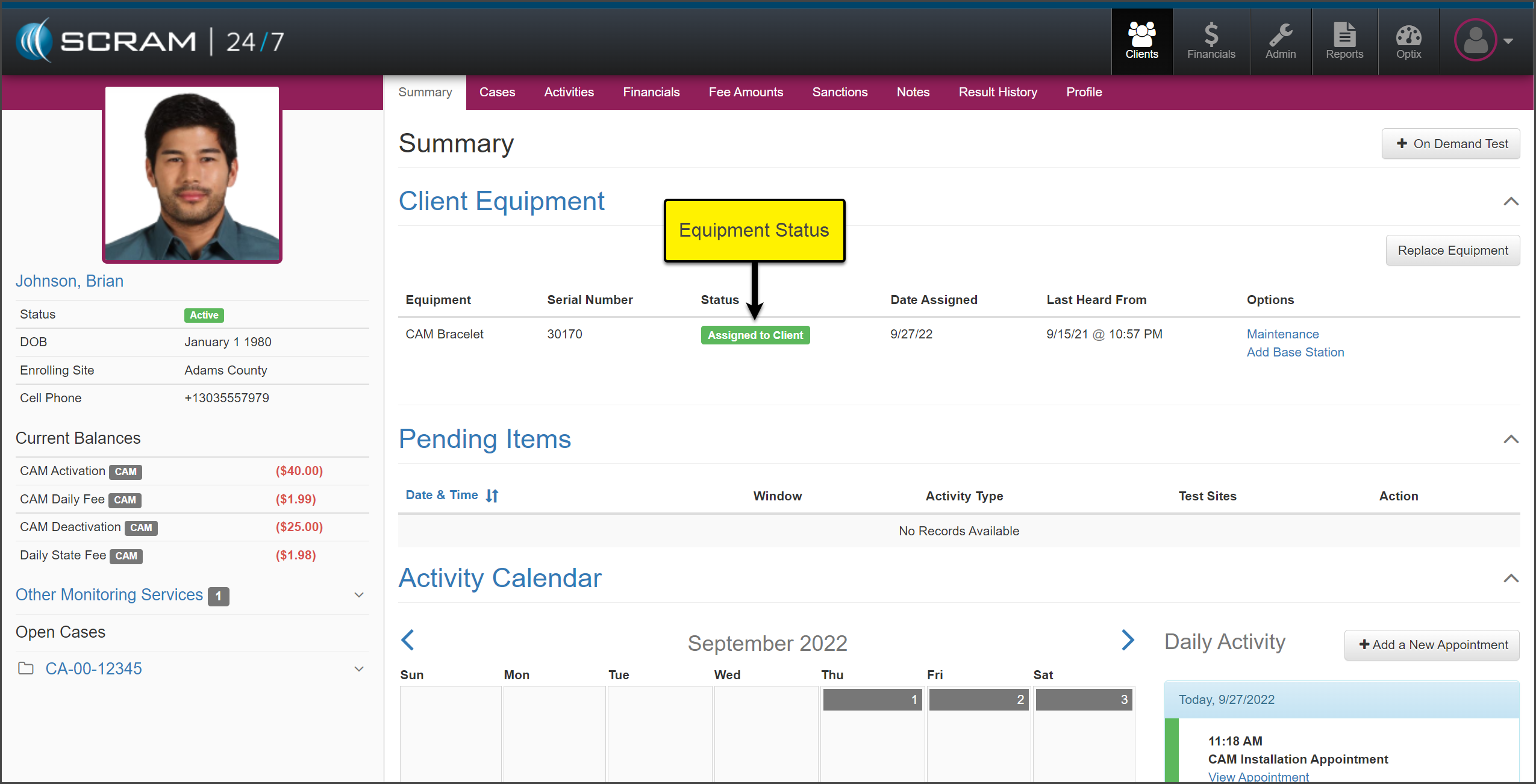Click the Replace Equipment button
This screenshot has height=784, width=1536.
tap(1452, 250)
